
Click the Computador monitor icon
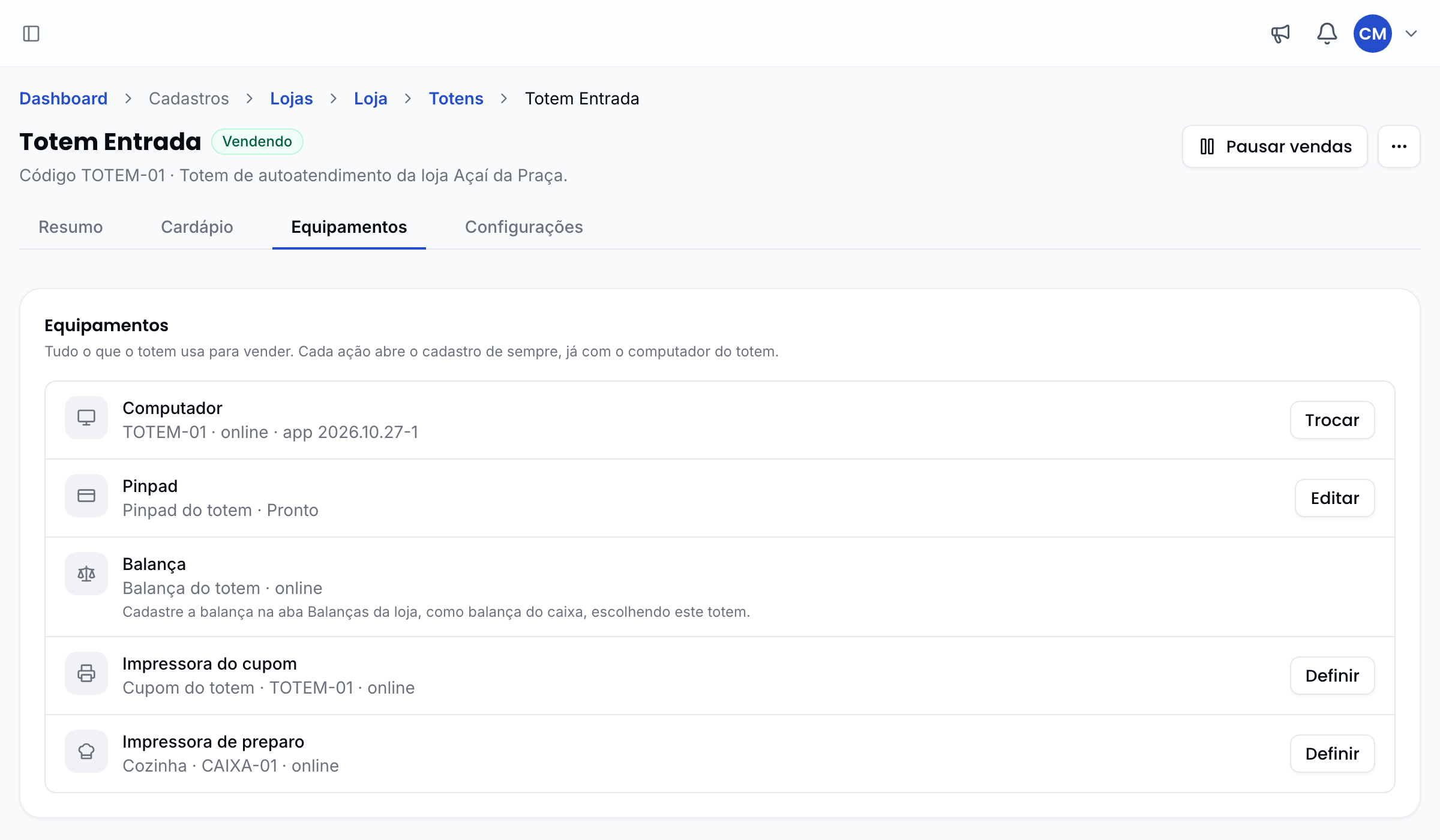[86, 418]
